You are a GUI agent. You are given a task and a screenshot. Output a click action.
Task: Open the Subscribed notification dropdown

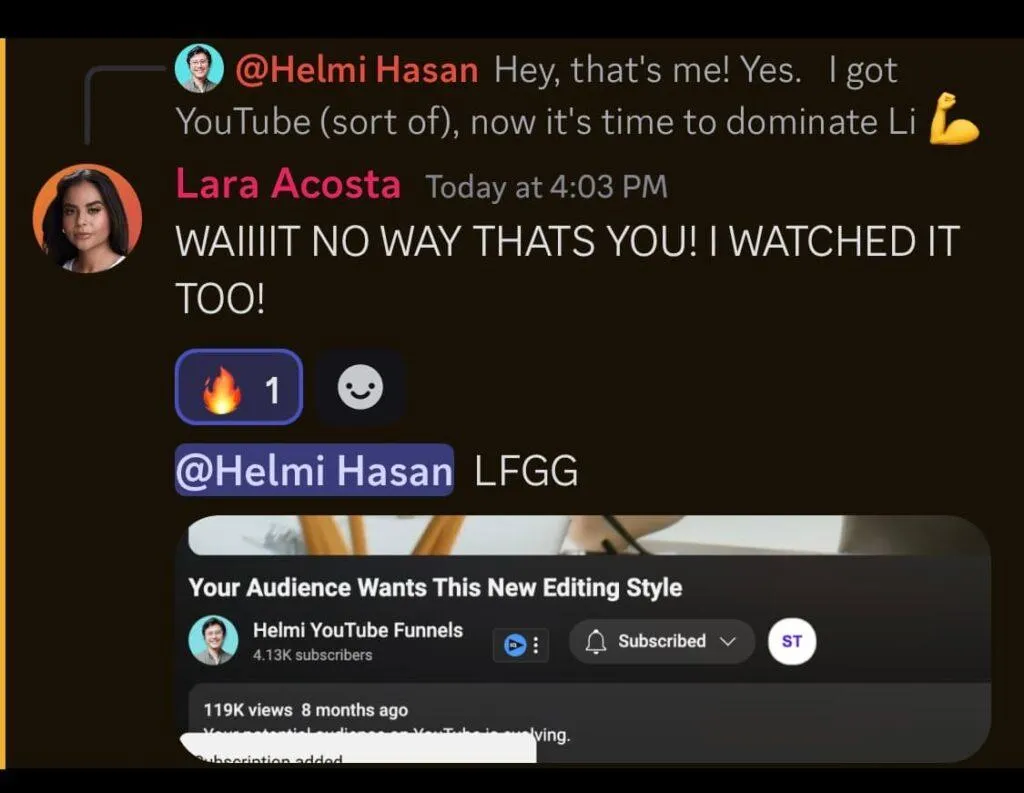coord(662,641)
